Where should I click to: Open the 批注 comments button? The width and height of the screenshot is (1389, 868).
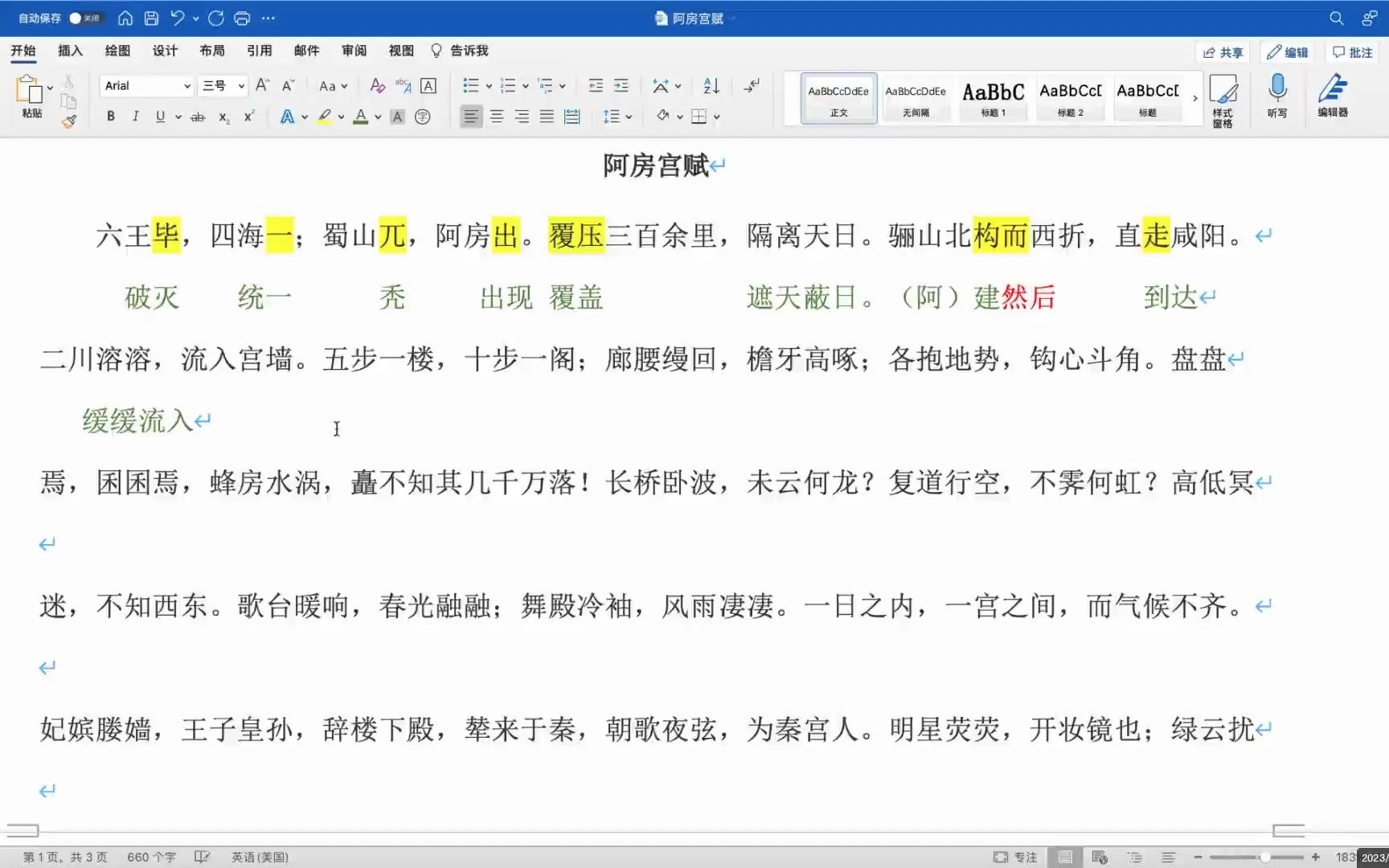(x=1352, y=52)
